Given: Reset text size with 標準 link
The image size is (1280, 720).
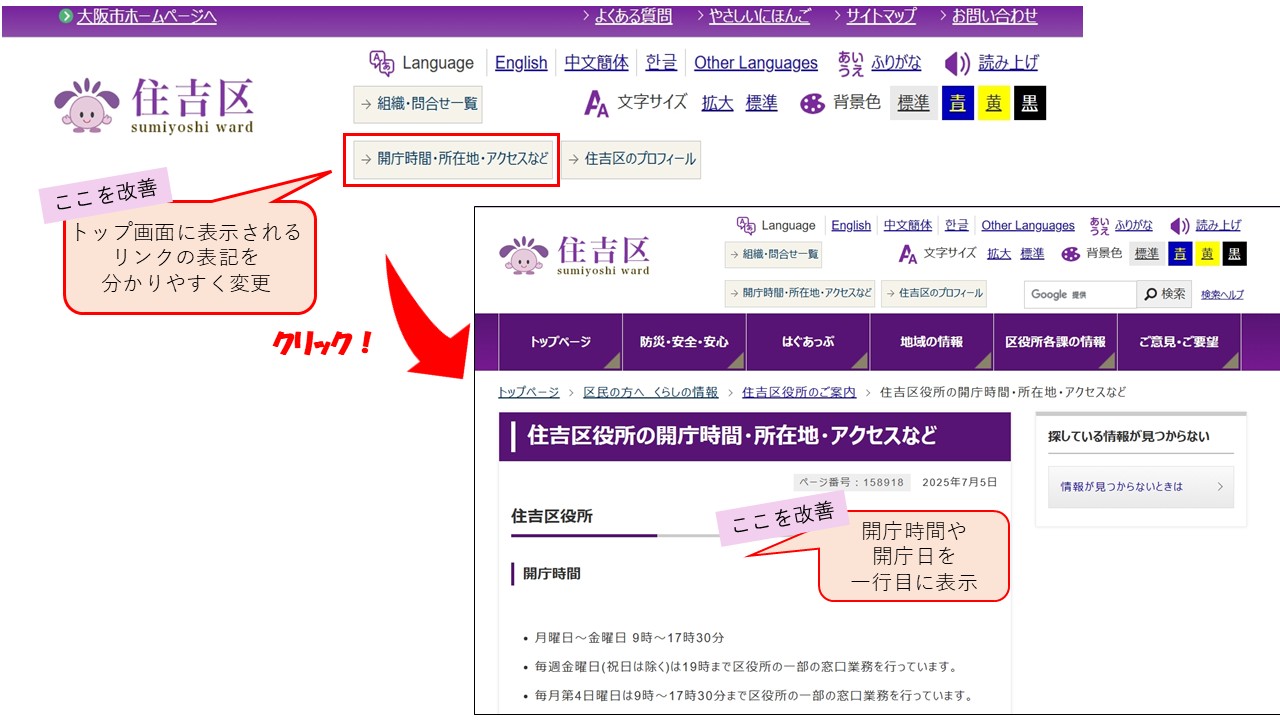Looking at the screenshot, I should point(761,103).
